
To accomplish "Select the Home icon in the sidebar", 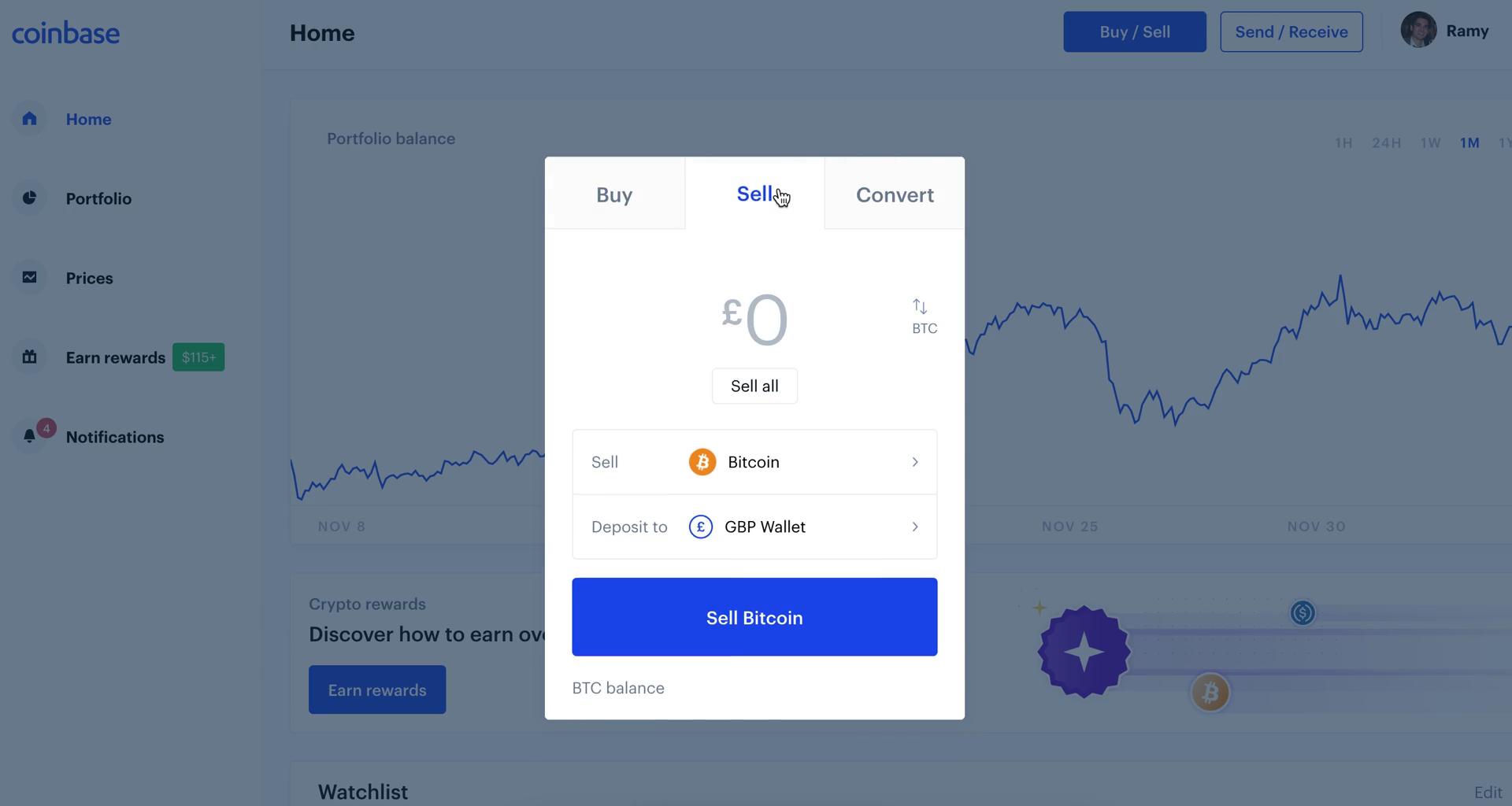I will coord(29,119).
